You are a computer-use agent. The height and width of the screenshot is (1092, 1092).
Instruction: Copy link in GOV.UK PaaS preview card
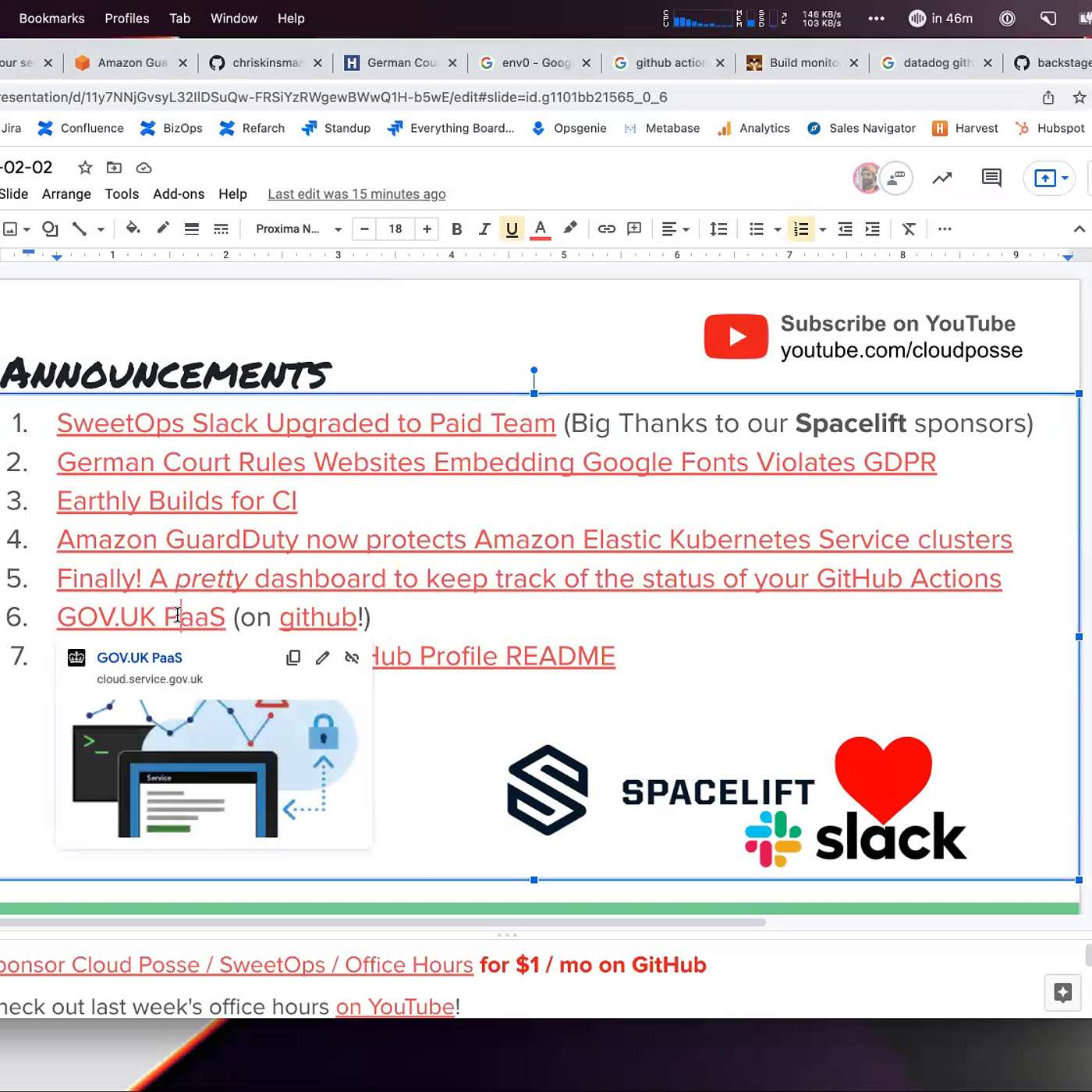click(x=293, y=658)
